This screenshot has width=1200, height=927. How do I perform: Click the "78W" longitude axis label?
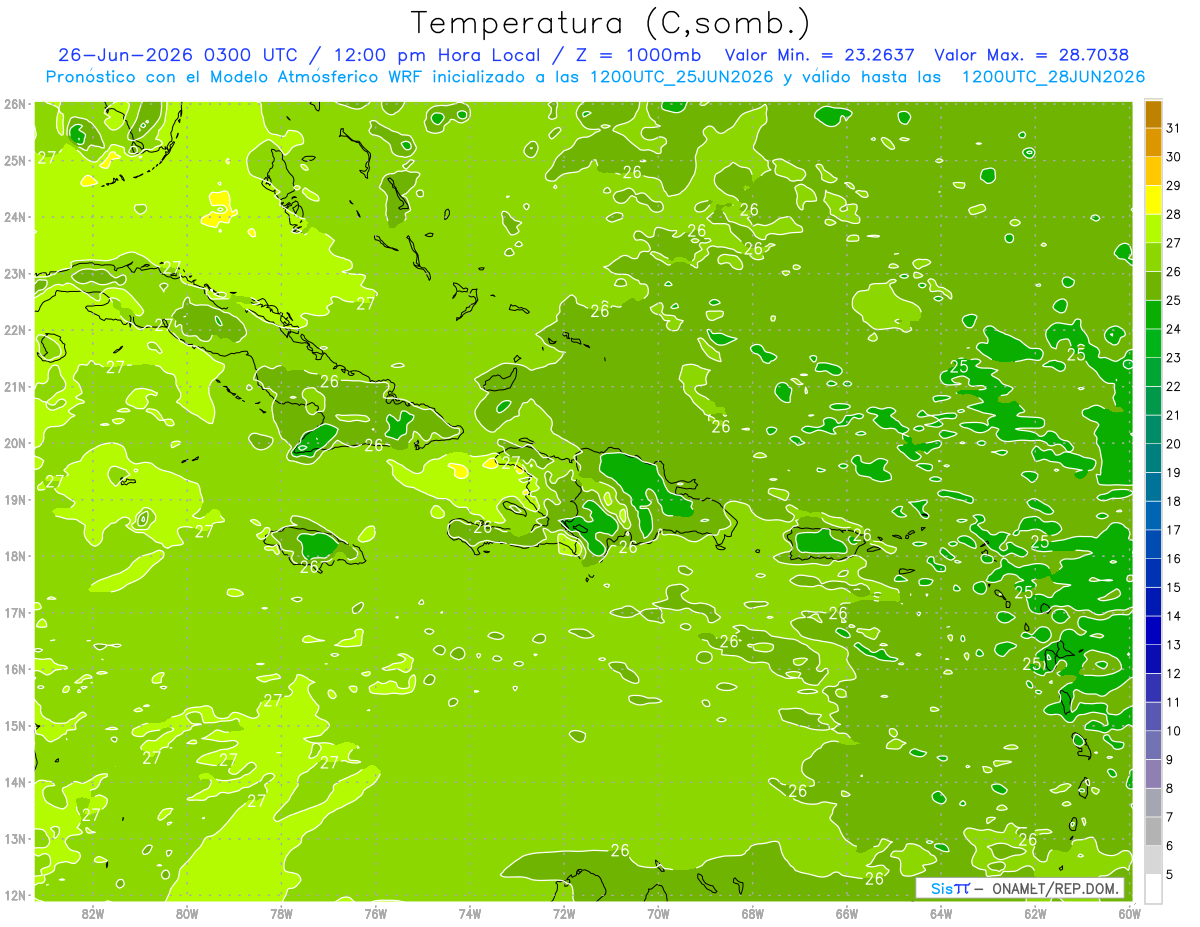[281, 913]
